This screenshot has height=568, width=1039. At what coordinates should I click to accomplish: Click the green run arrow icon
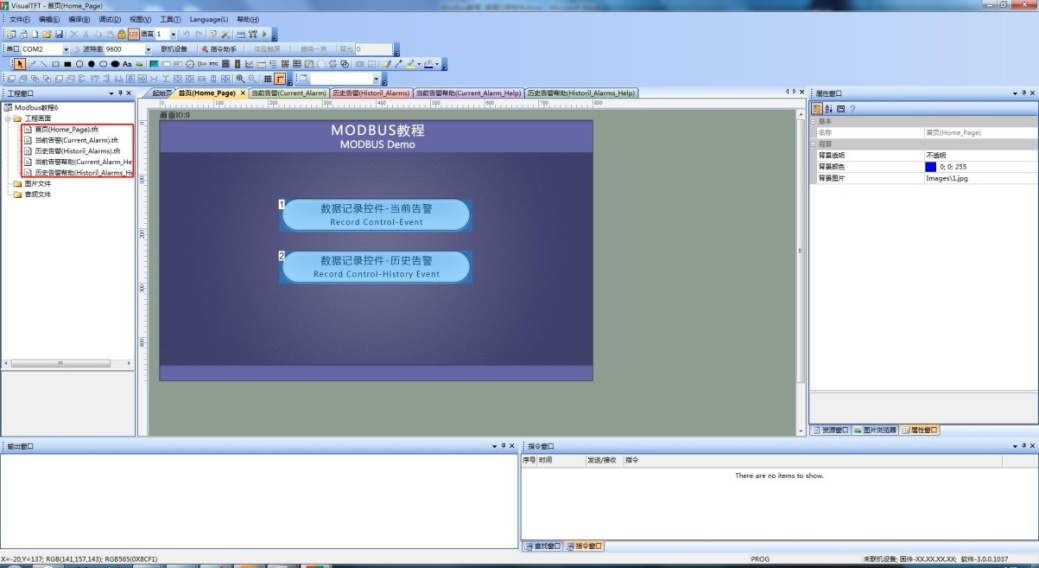[264, 34]
